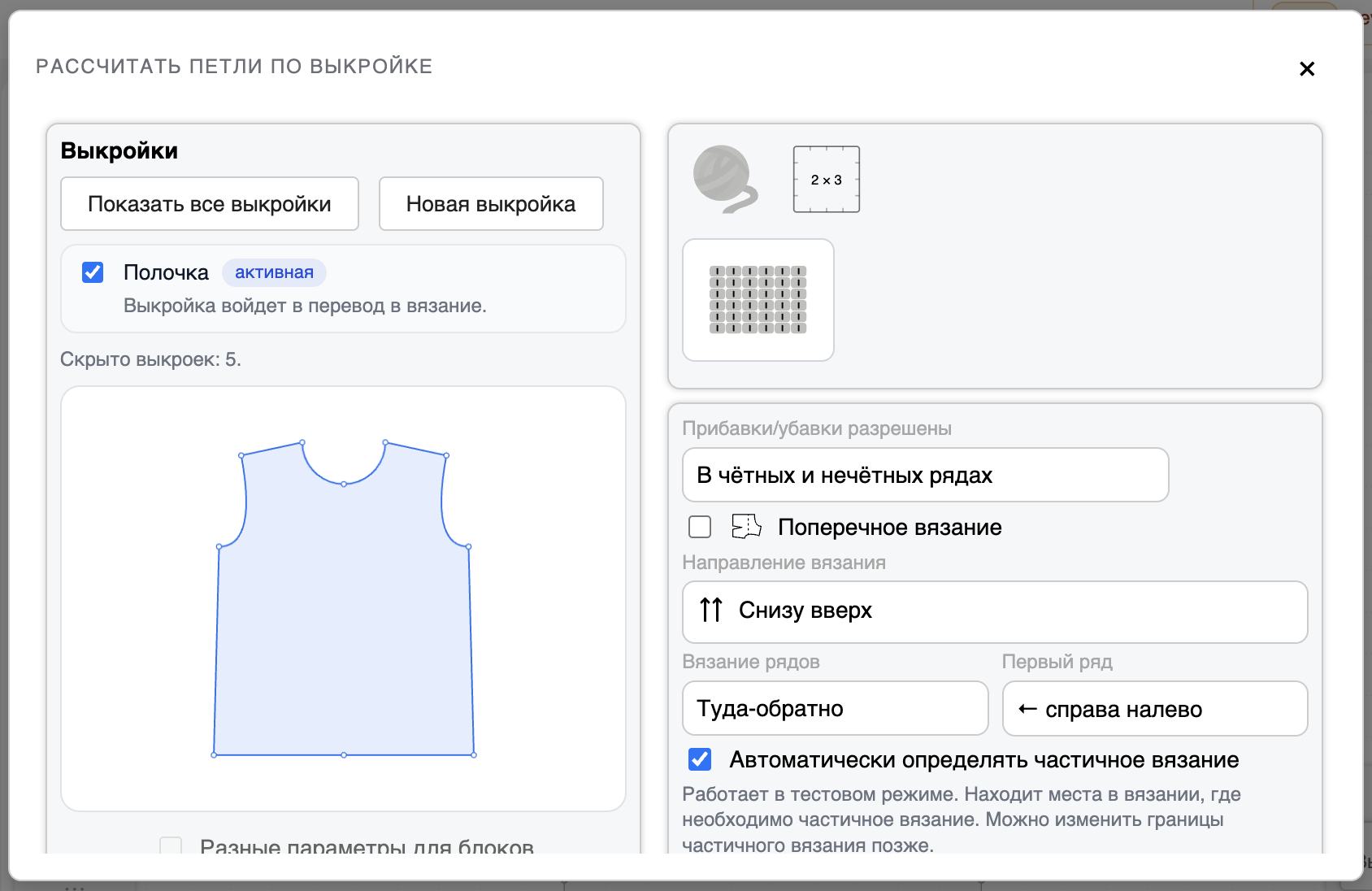Click 'Прибавки/убавки разрешены' label
The image size is (1372, 891).
(817, 428)
